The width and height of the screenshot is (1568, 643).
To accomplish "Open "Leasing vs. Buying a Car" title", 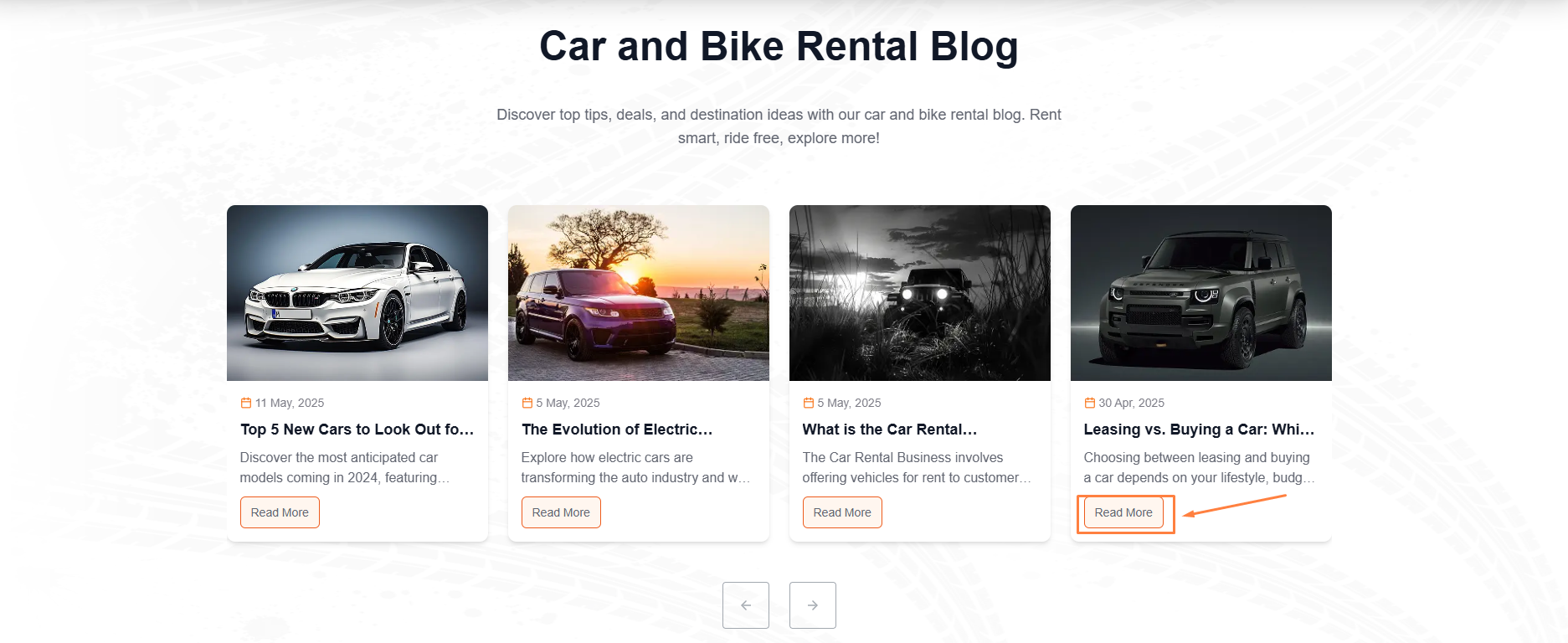I will [1199, 430].
